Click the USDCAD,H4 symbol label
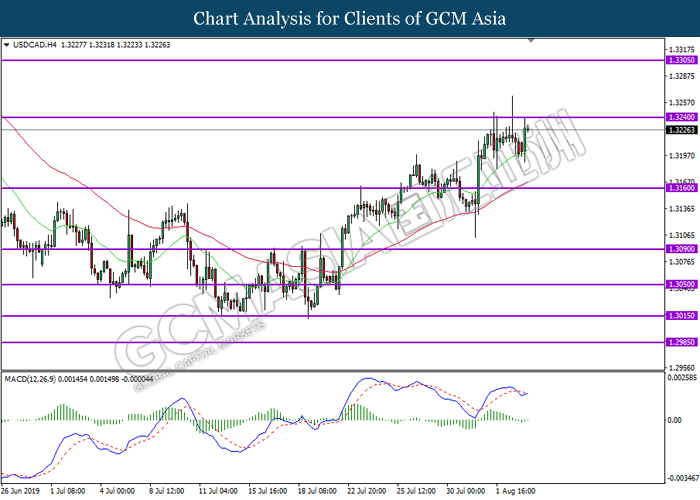The width and height of the screenshot is (700, 500). (x=35, y=44)
